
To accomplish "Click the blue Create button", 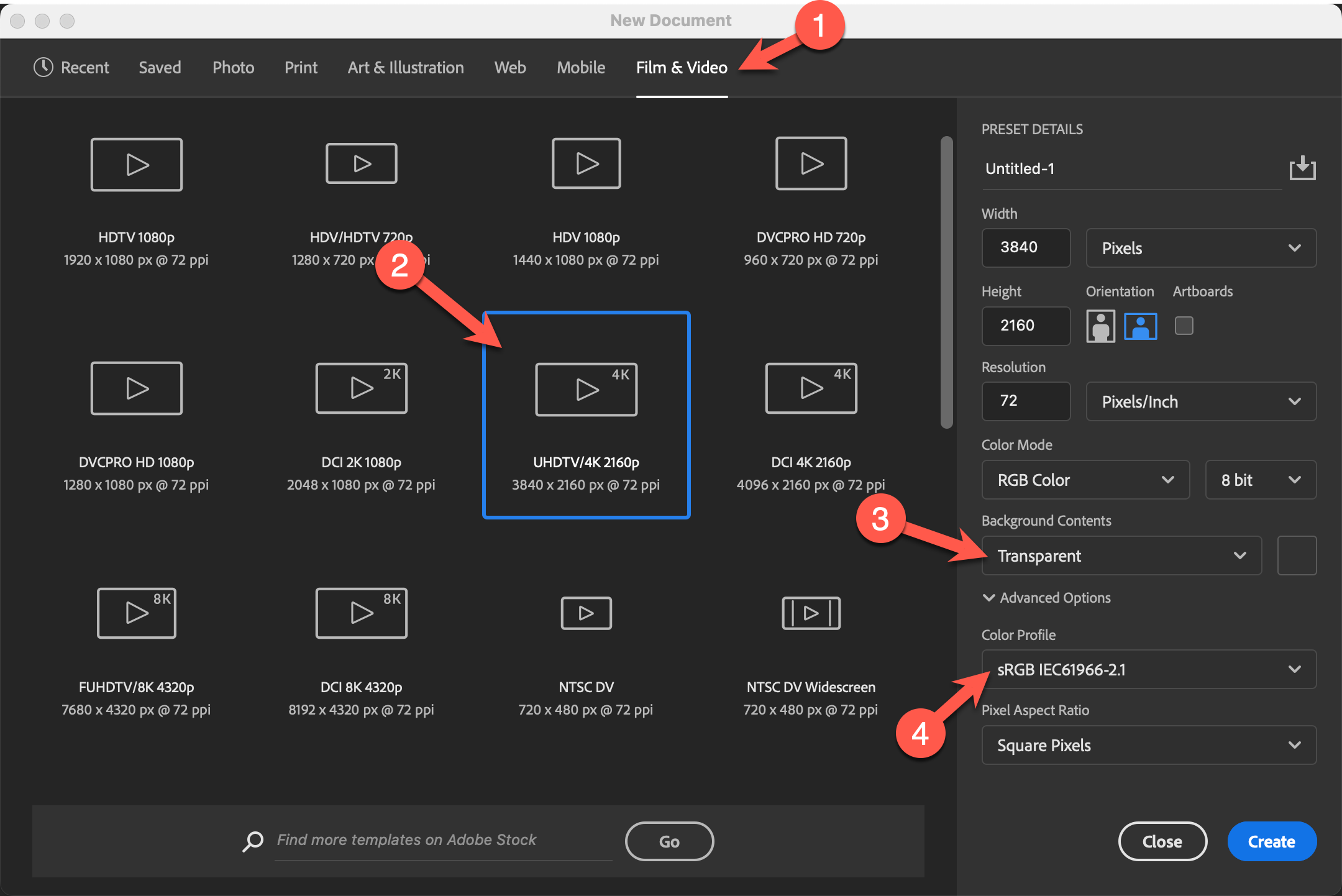I will 1271,841.
